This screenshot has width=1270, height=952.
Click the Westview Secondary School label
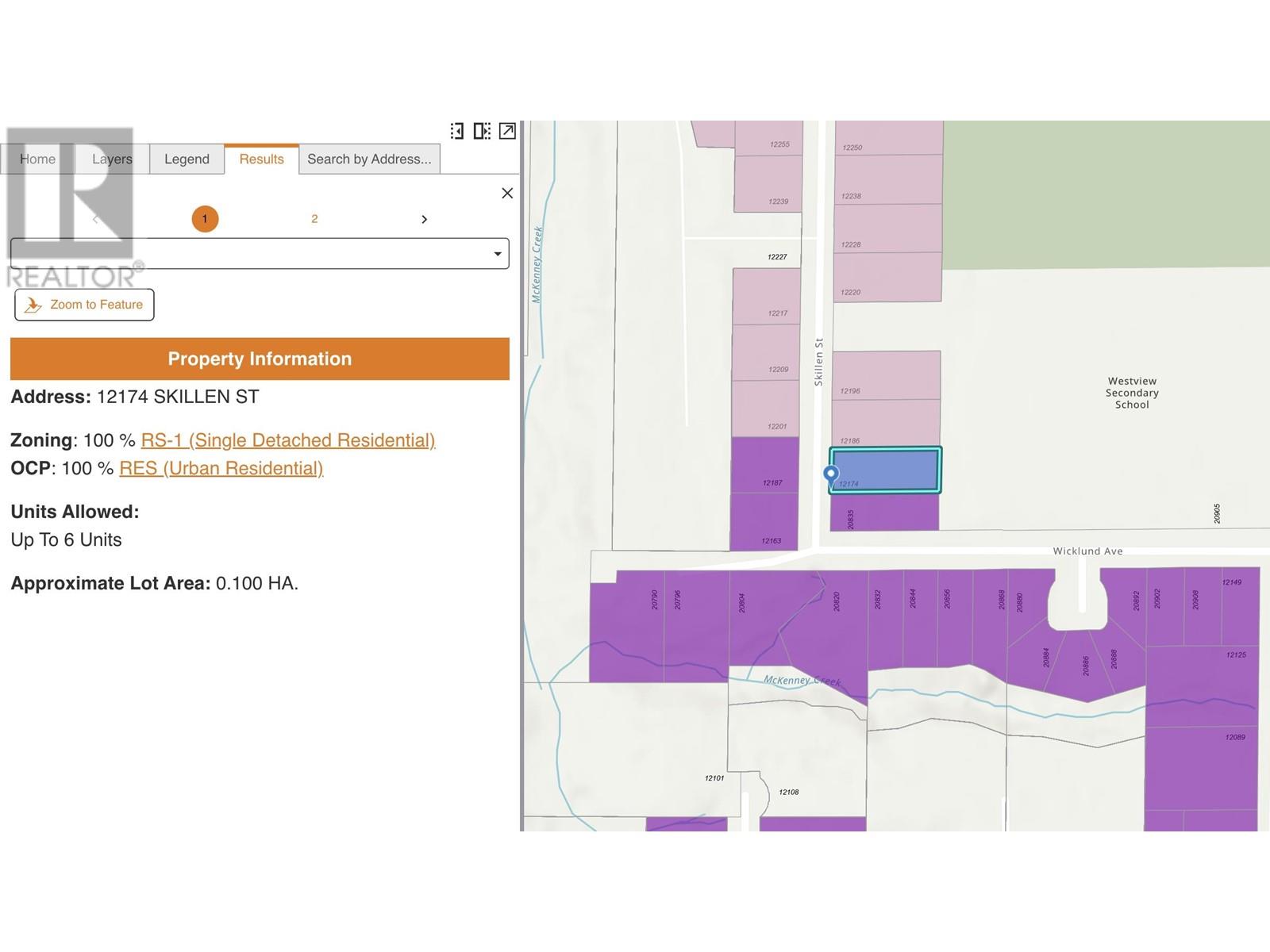(x=1132, y=393)
